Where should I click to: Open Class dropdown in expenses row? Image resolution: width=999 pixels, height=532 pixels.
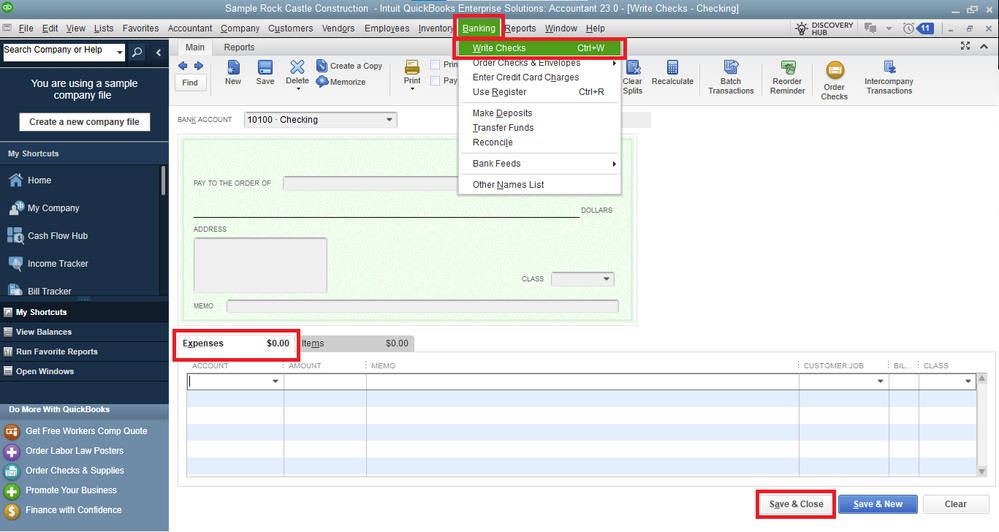click(968, 381)
